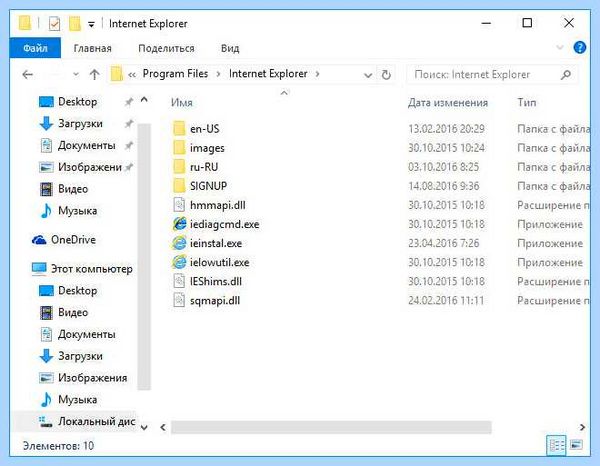Click the help question mark icon
The image size is (600, 466).
(580, 48)
